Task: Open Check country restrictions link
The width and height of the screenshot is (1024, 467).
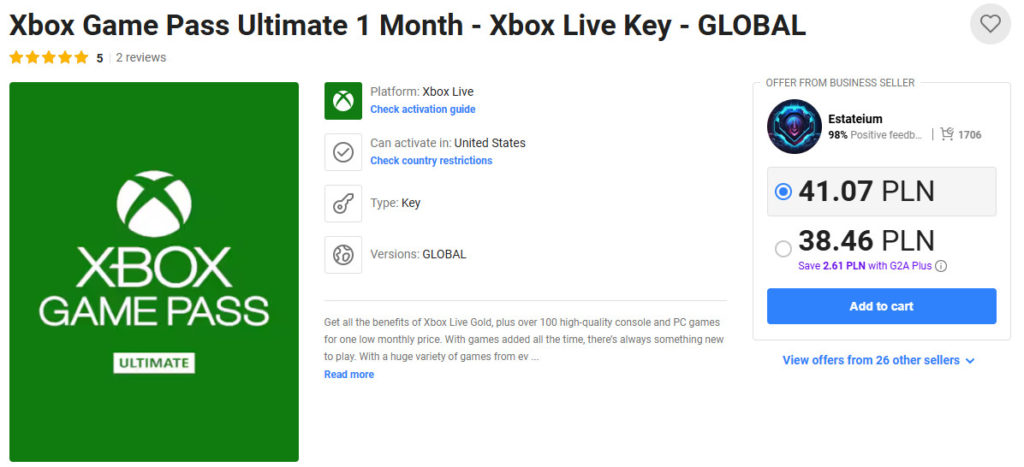Action: tap(431, 161)
